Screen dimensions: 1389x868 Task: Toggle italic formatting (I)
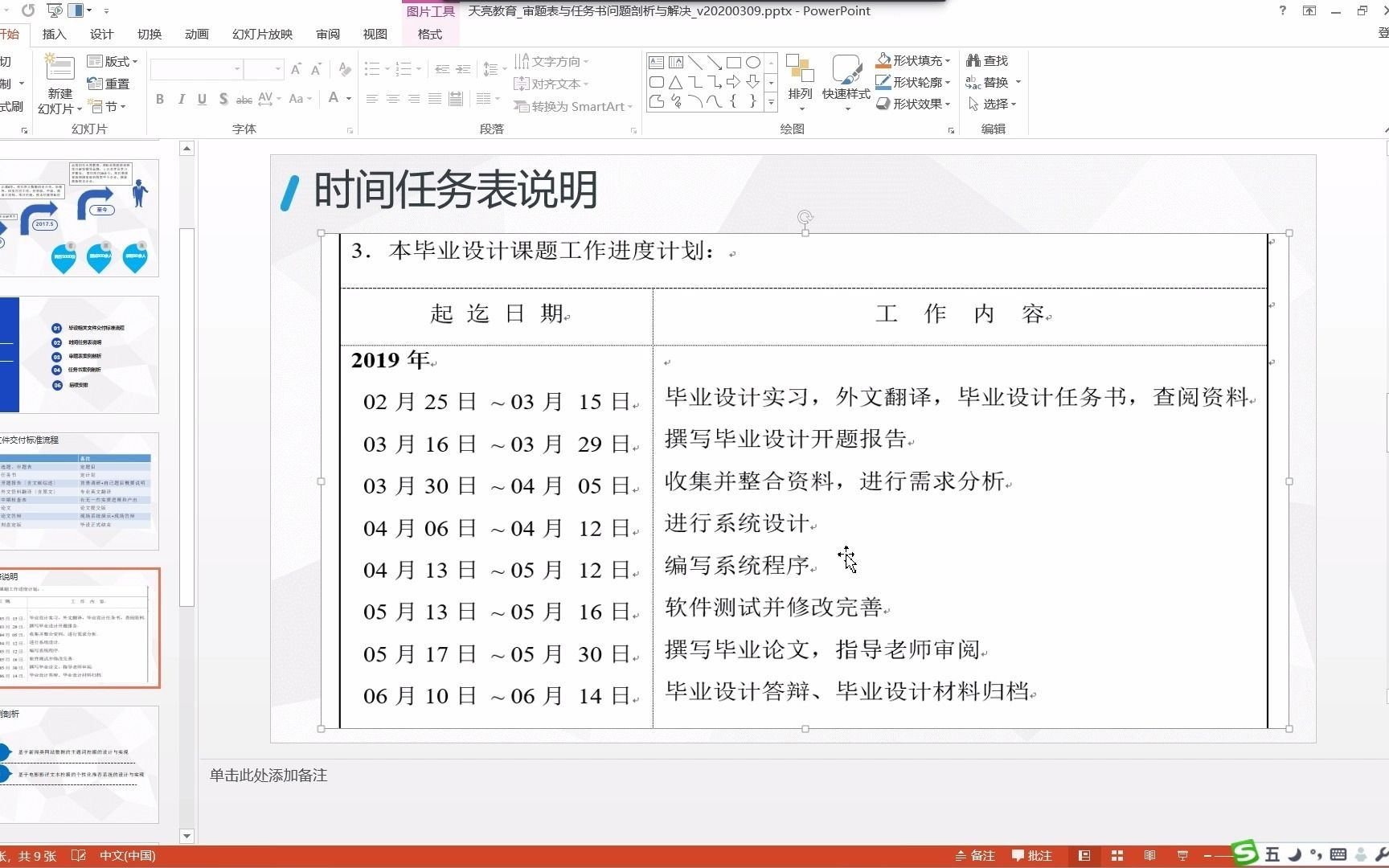tap(181, 99)
